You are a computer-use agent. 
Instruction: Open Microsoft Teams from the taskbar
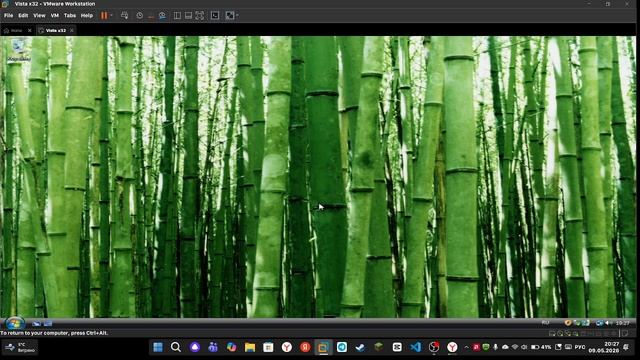coord(213,347)
